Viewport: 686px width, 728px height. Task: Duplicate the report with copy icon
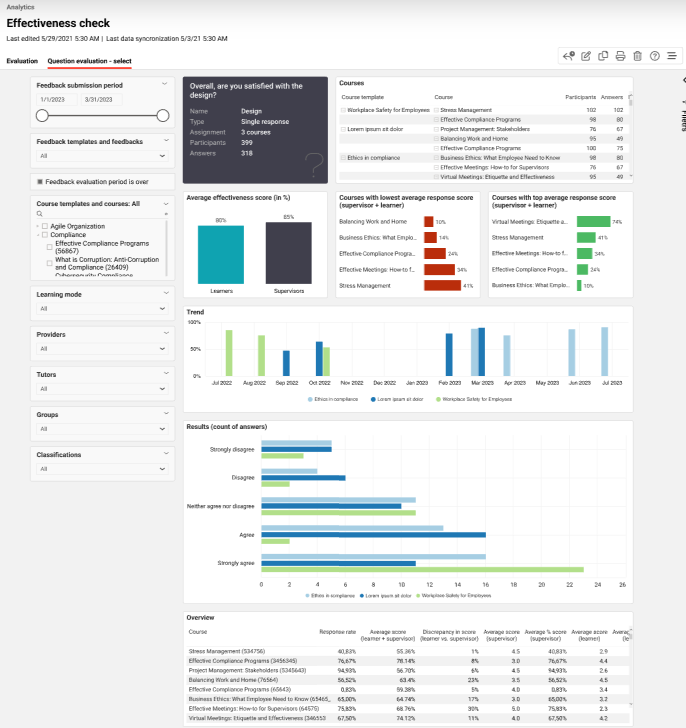(x=603, y=56)
